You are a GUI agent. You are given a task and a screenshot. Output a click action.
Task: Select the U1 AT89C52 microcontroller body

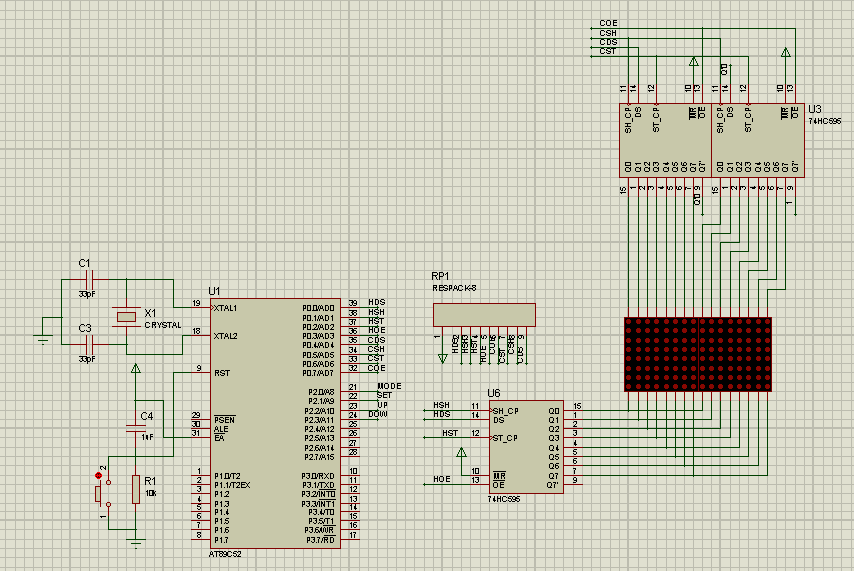275,423
